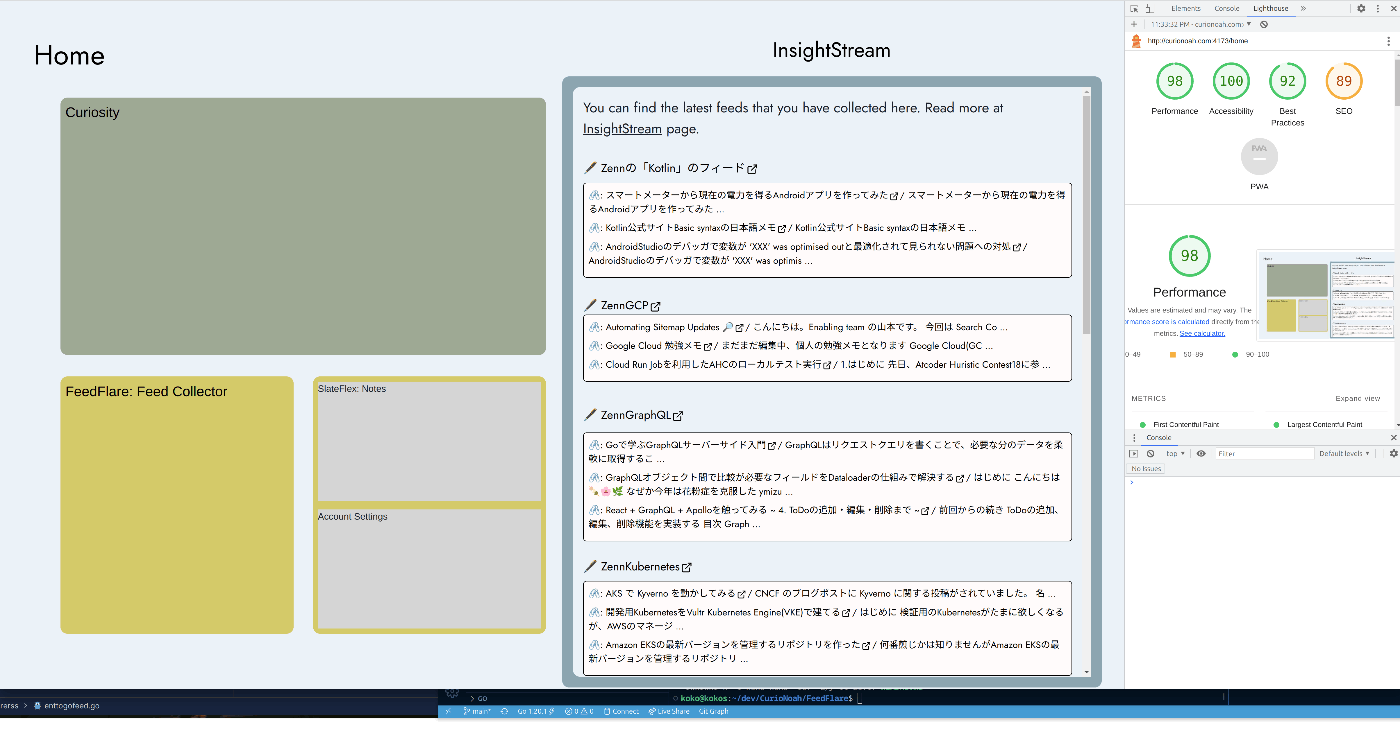Open the Account Settings card

pyautogui.click(x=429, y=569)
